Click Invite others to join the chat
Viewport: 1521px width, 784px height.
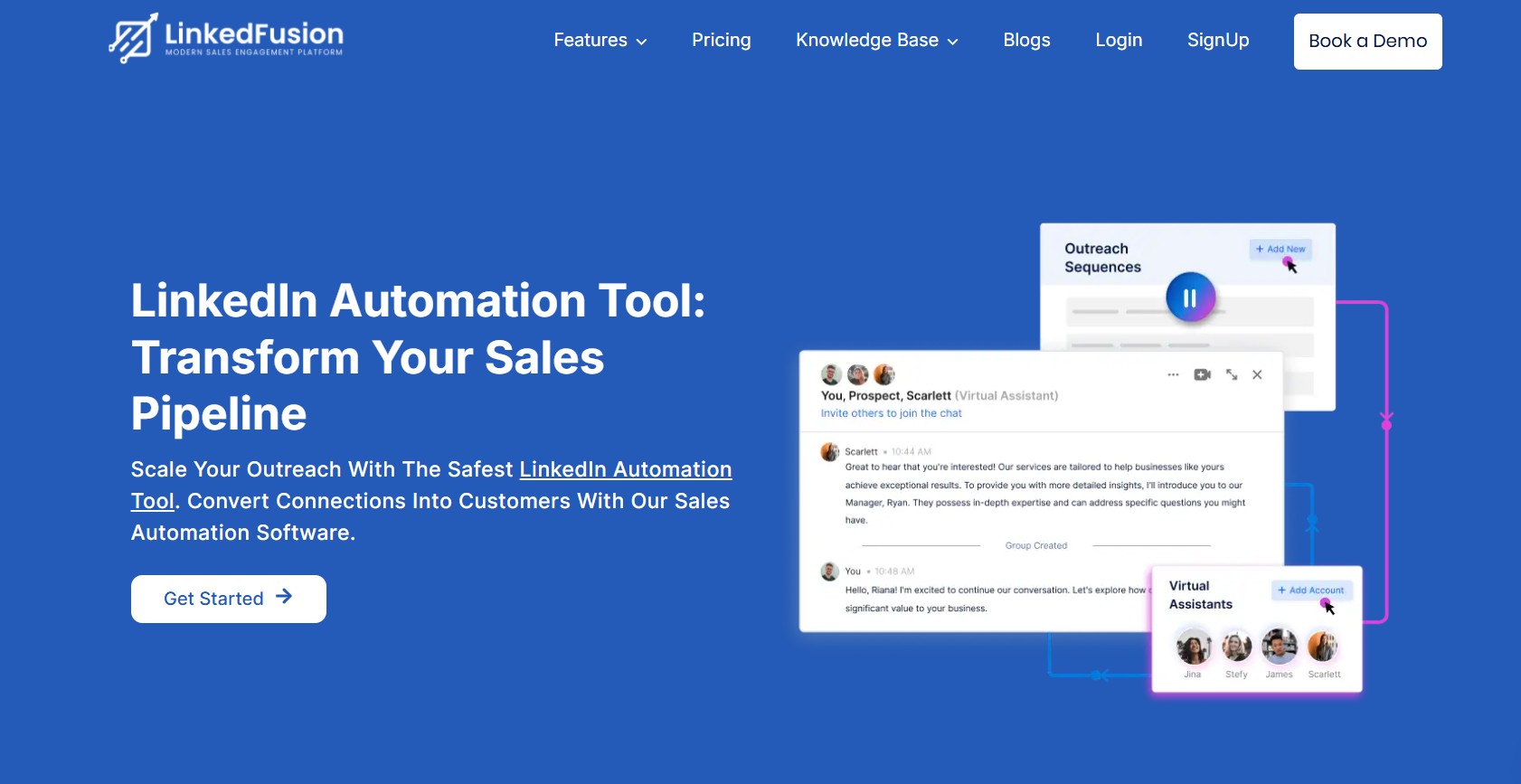click(891, 413)
